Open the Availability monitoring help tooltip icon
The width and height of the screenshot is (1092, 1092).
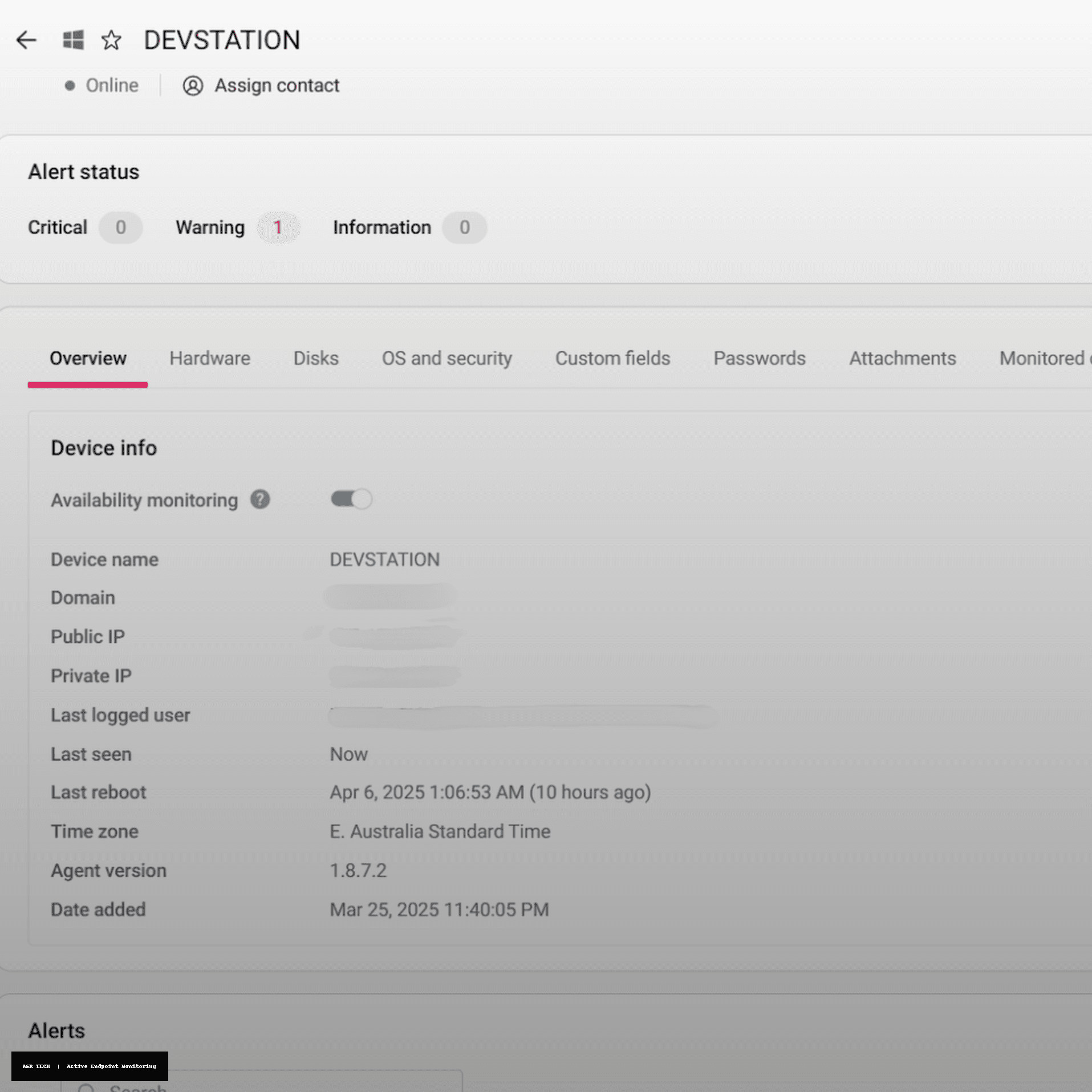point(259,500)
